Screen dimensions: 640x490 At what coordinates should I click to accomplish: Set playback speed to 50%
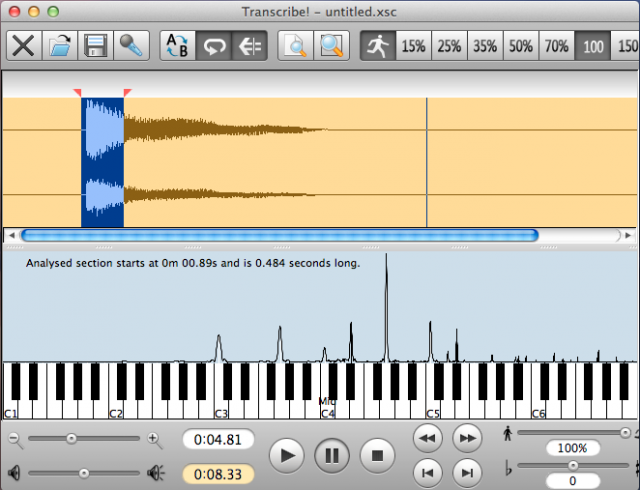520,47
